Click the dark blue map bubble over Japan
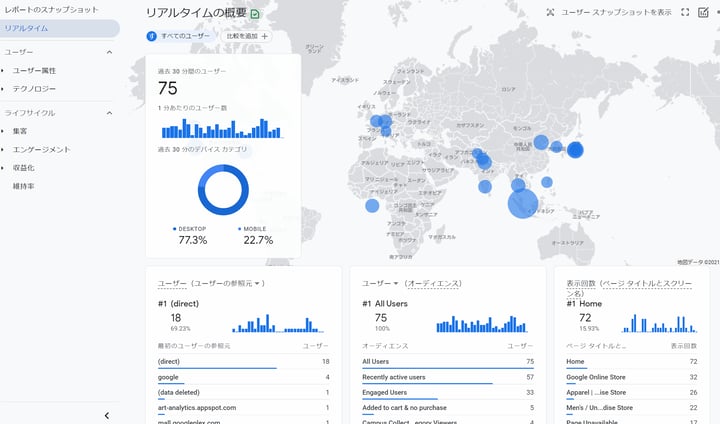The image size is (720, 424). point(575,150)
